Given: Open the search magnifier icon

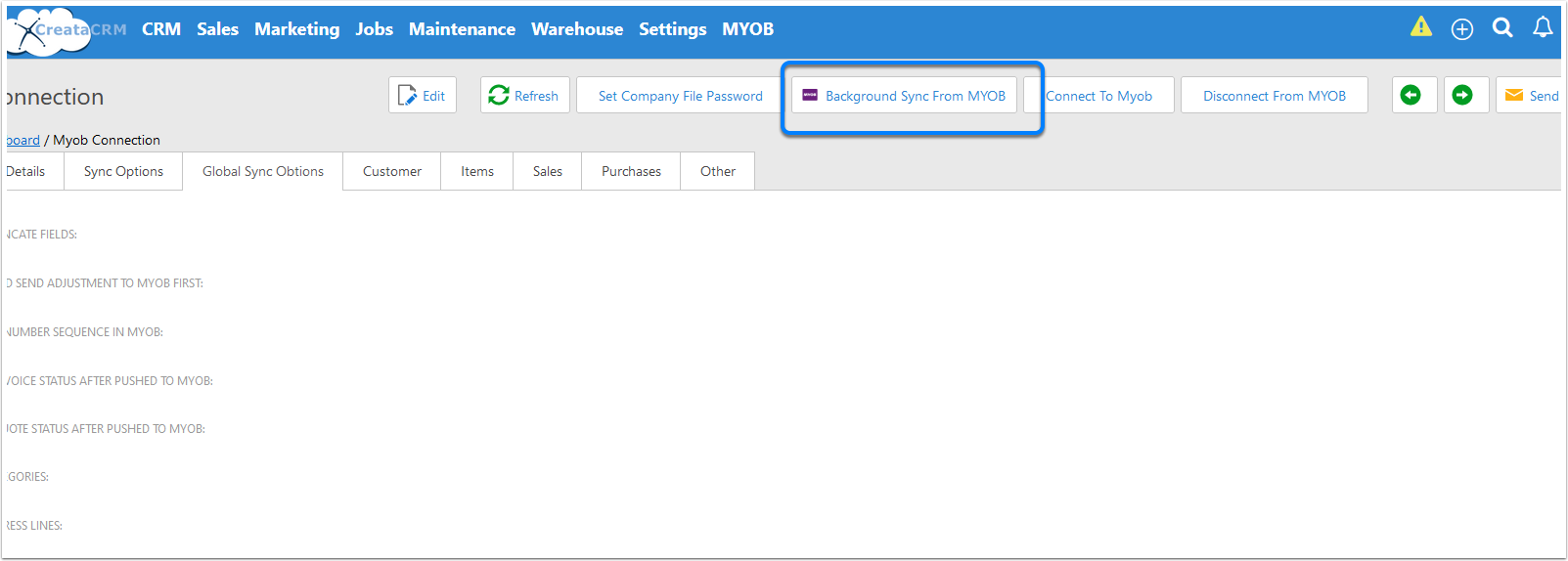Looking at the screenshot, I should pyautogui.click(x=1502, y=28).
